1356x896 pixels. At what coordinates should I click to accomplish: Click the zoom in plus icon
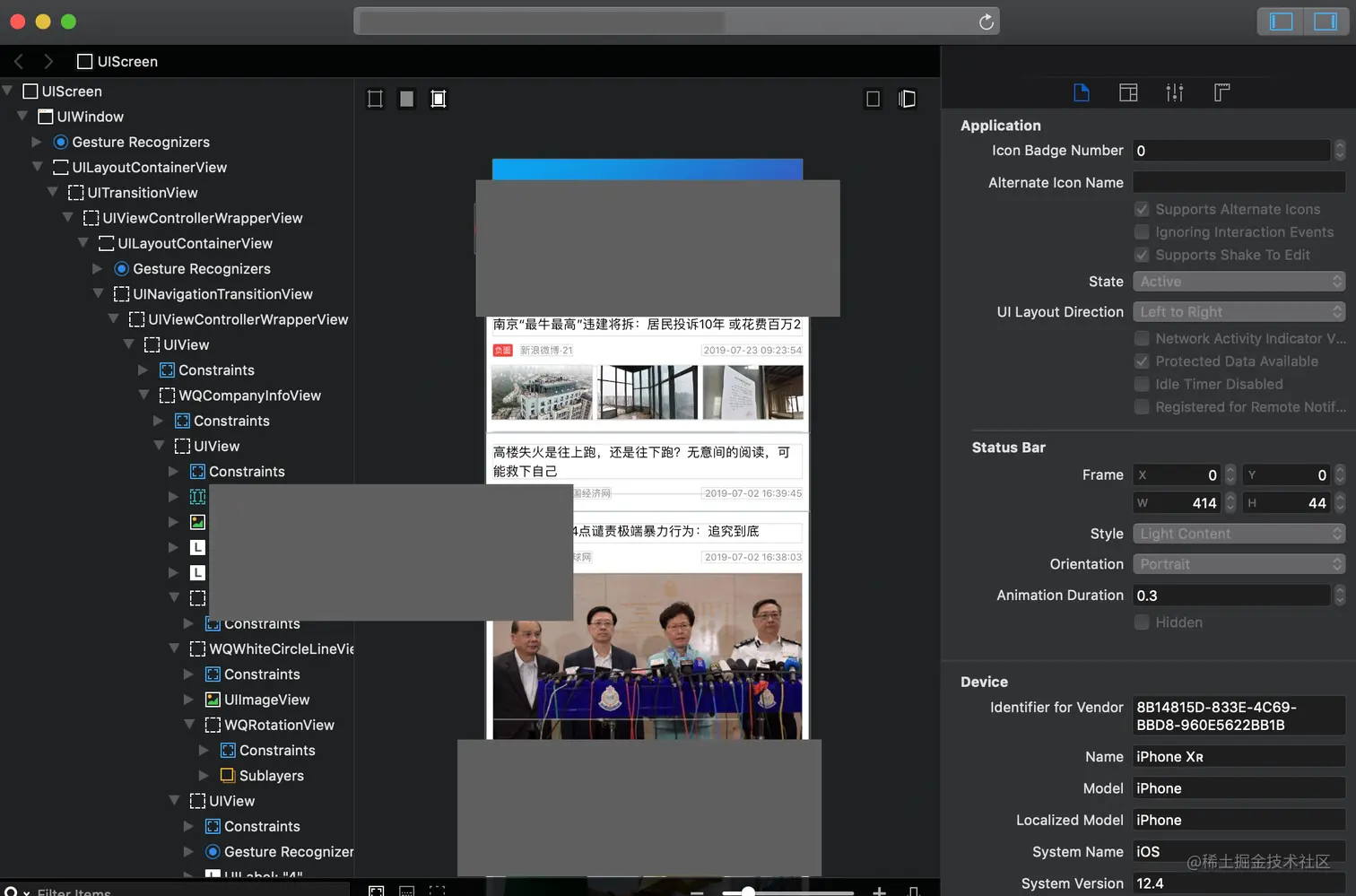pyautogui.click(x=879, y=892)
